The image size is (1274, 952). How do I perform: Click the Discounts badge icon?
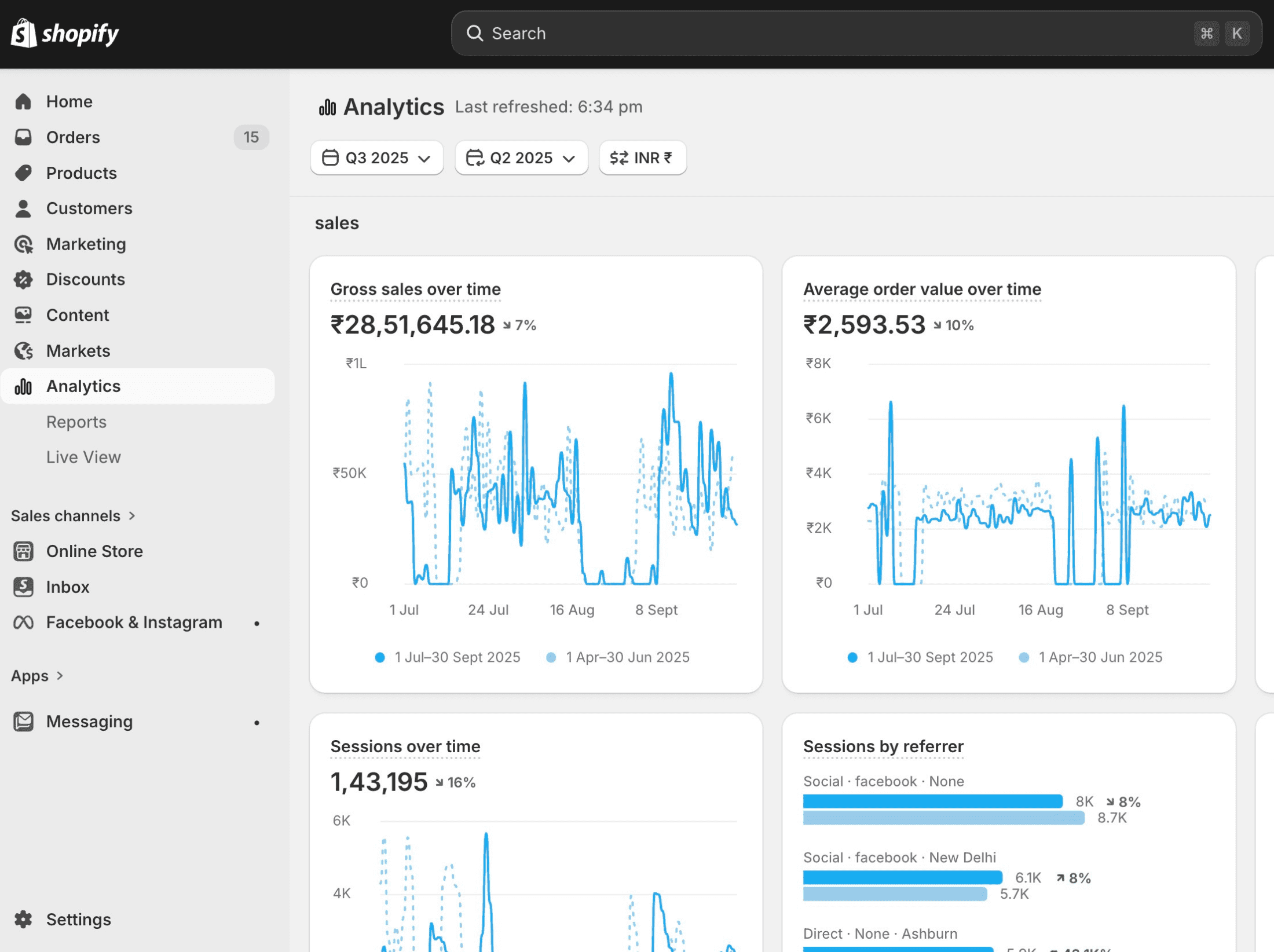click(x=23, y=280)
